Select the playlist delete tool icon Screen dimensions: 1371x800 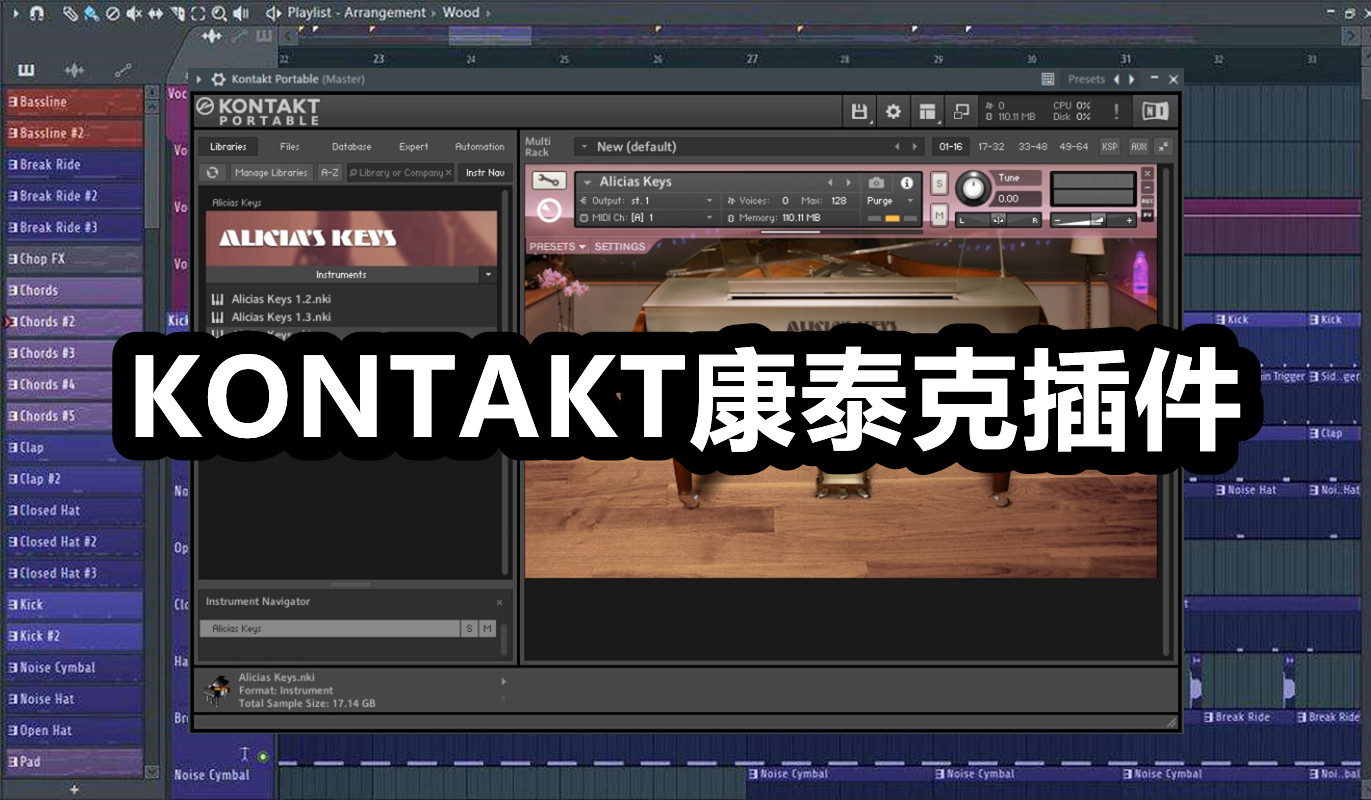112,13
